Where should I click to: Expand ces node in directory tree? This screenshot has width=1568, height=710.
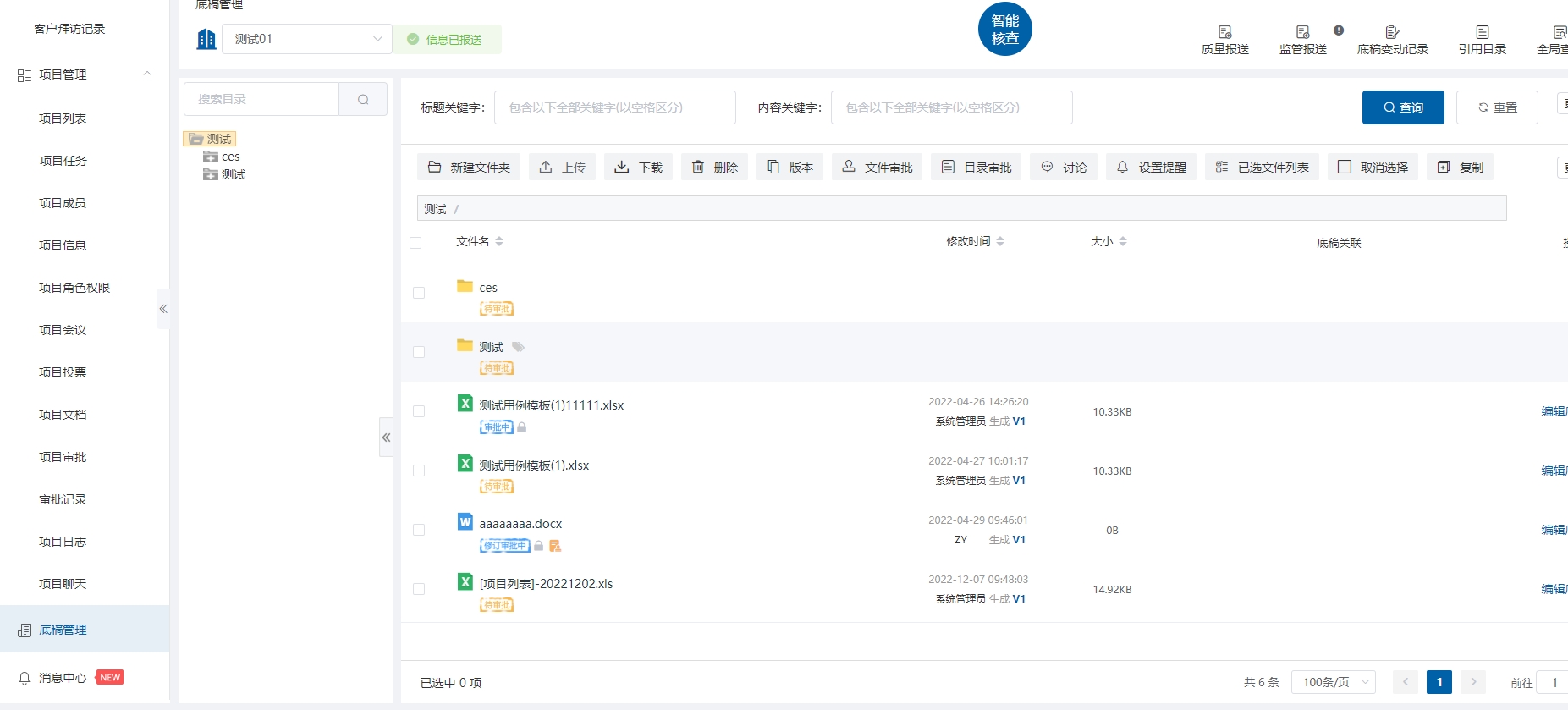211,157
